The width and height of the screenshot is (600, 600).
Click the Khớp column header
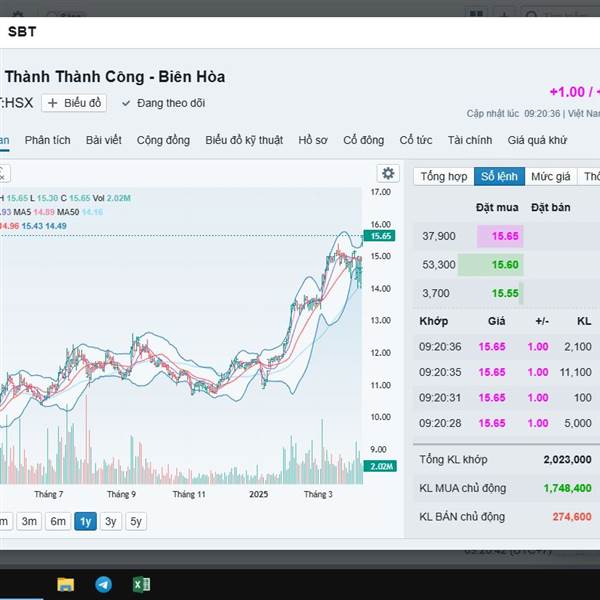(433, 321)
